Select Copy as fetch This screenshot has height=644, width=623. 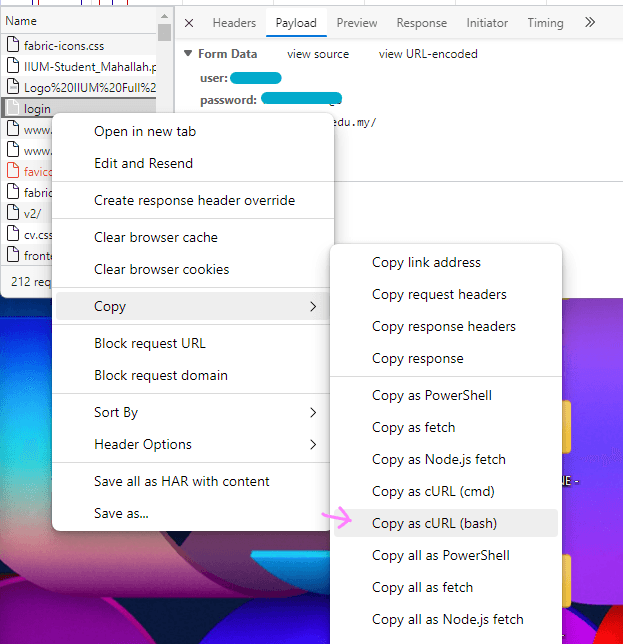click(446, 428)
